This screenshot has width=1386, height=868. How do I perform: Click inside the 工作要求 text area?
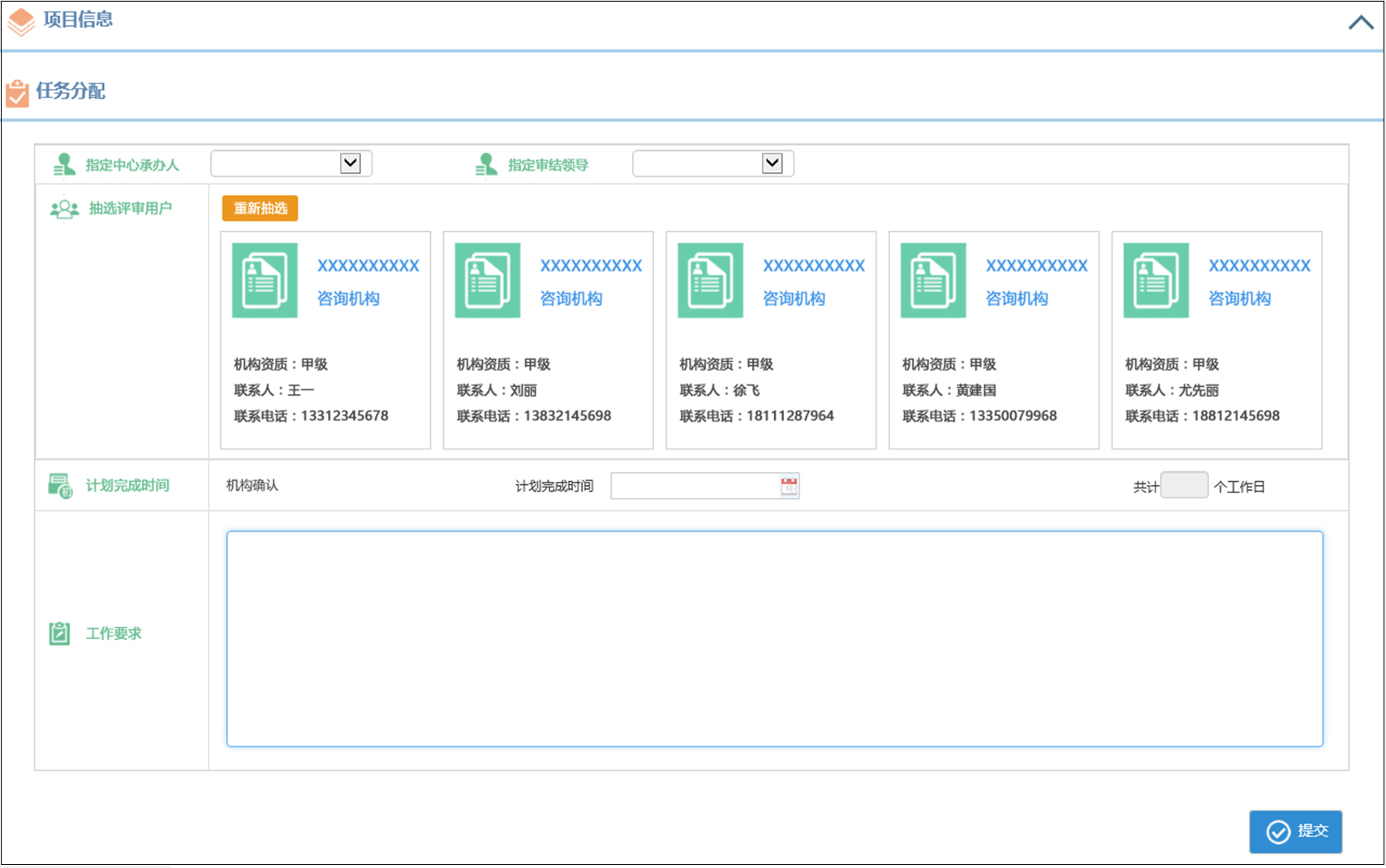[x=774, y=638]
